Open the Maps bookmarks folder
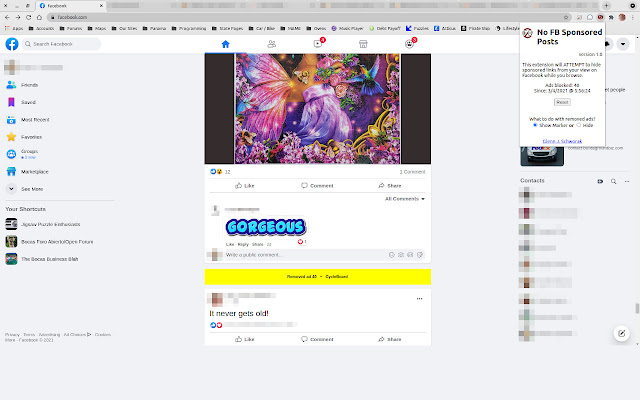640x400 pixels. point(96,29)
